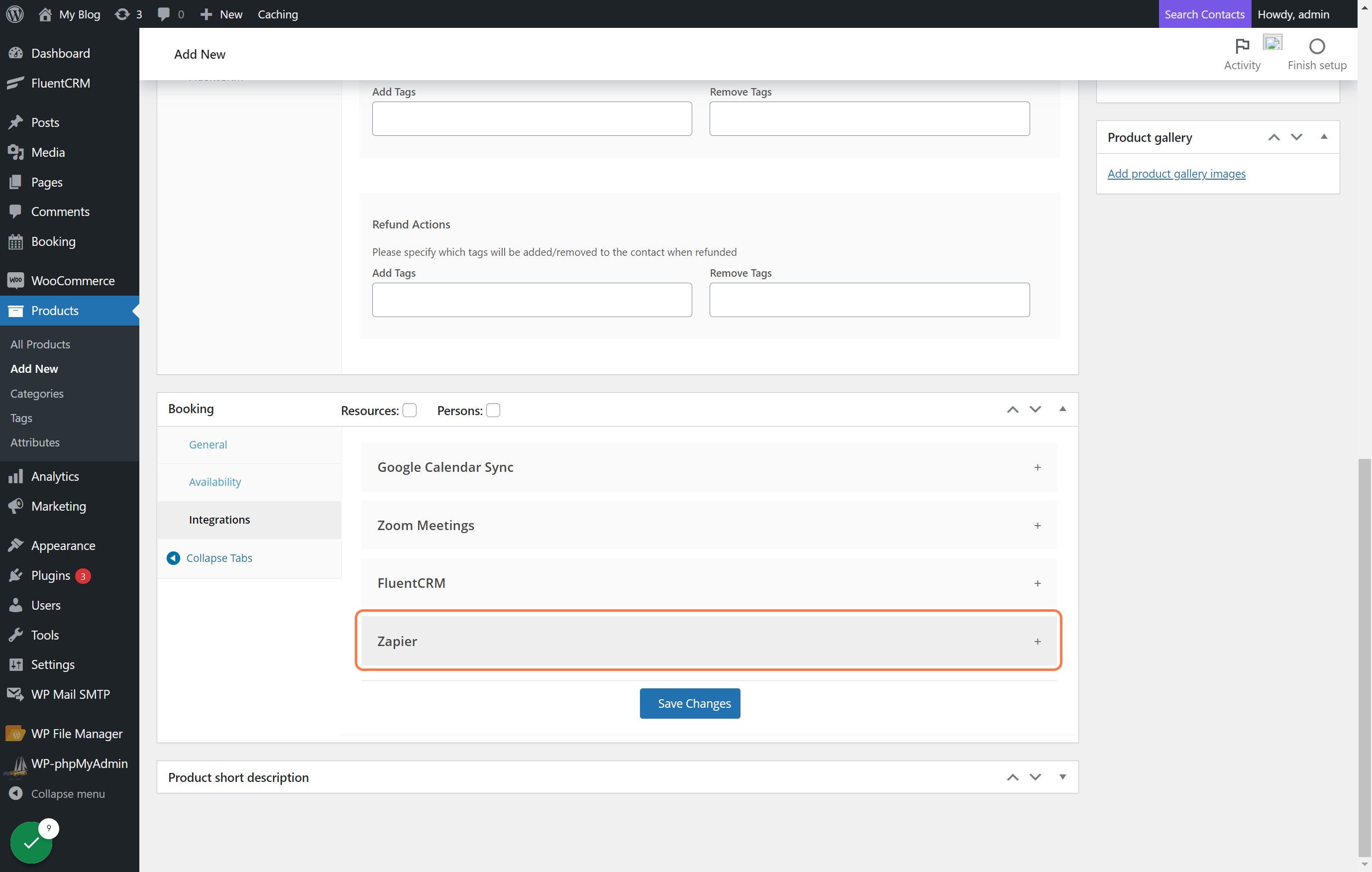The image size is (1372, 872).
Task: Open the WordPress logo menu
Action: click(x=15, y=13)
